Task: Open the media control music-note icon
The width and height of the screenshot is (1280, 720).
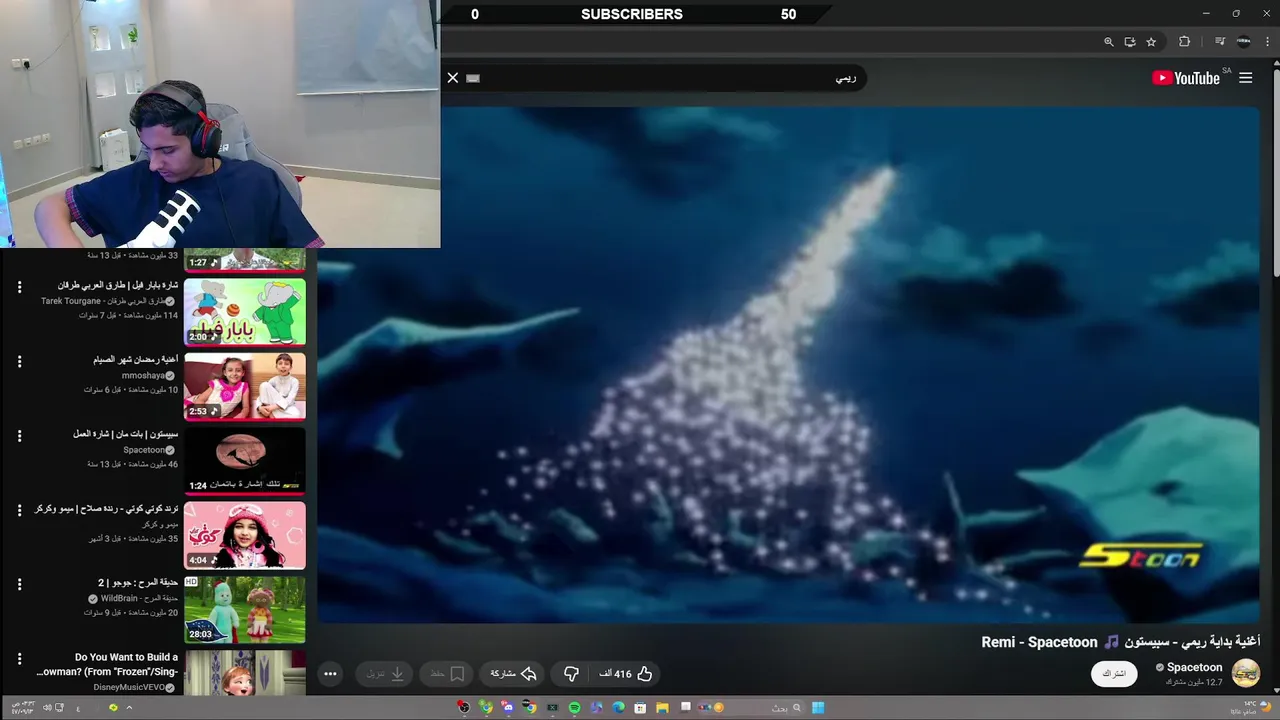Action: 1220,42
